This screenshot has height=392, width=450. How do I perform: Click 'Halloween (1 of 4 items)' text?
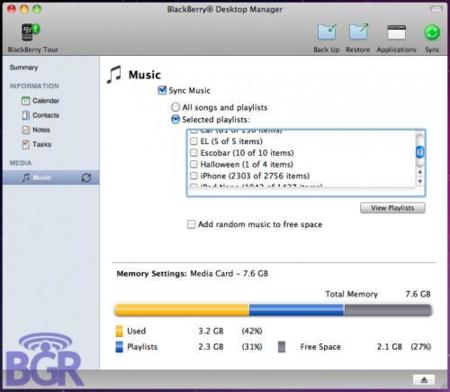(x=247, y=164)
